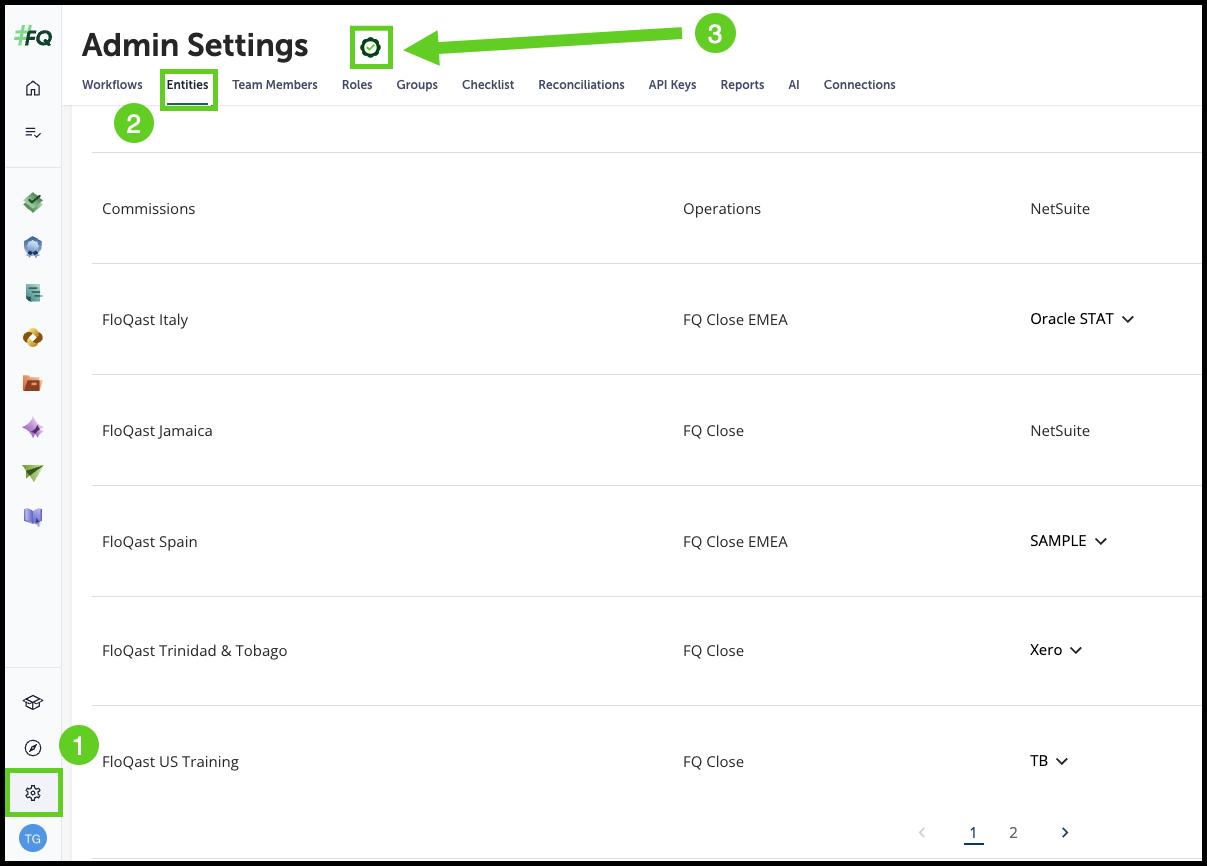Open the TG user avatar
This screenshot has width=1207, height=866.
[x=33, y=839]
